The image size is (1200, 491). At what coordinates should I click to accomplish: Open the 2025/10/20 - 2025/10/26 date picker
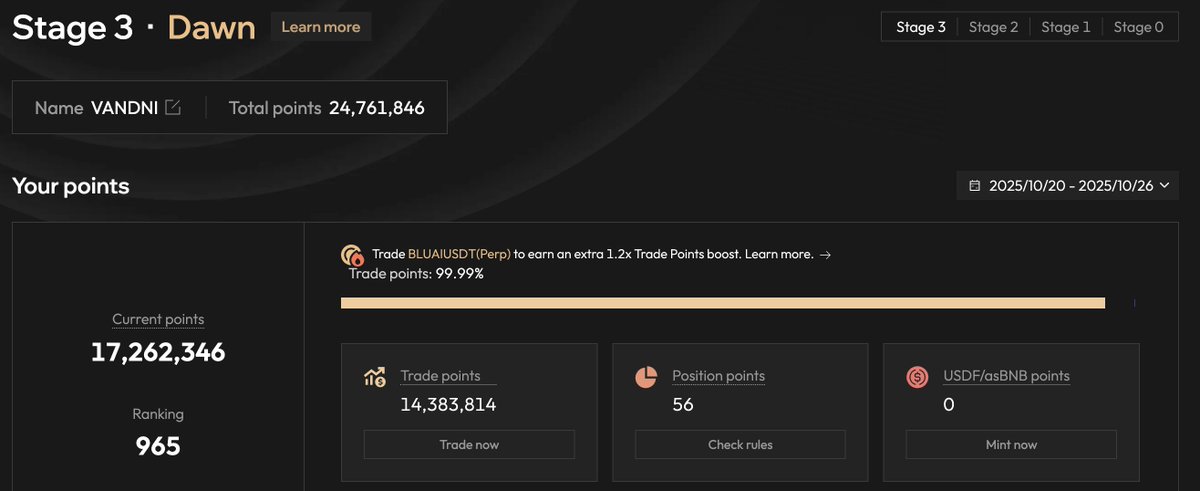click(1070, 186)
